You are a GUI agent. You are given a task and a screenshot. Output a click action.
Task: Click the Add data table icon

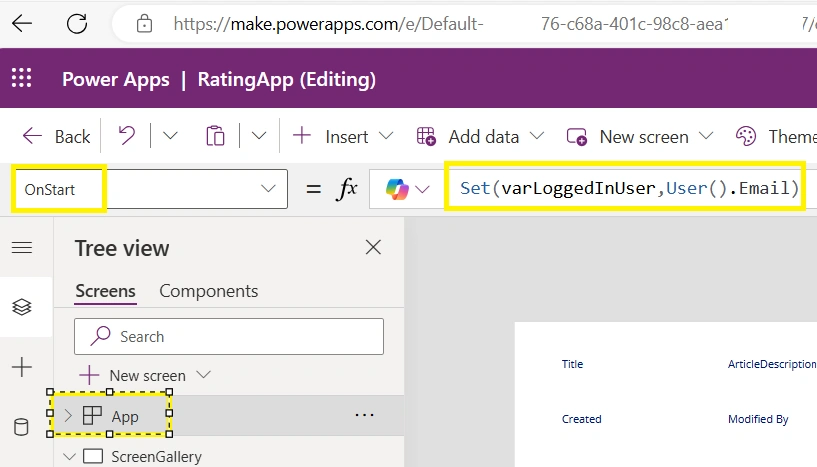426,137
